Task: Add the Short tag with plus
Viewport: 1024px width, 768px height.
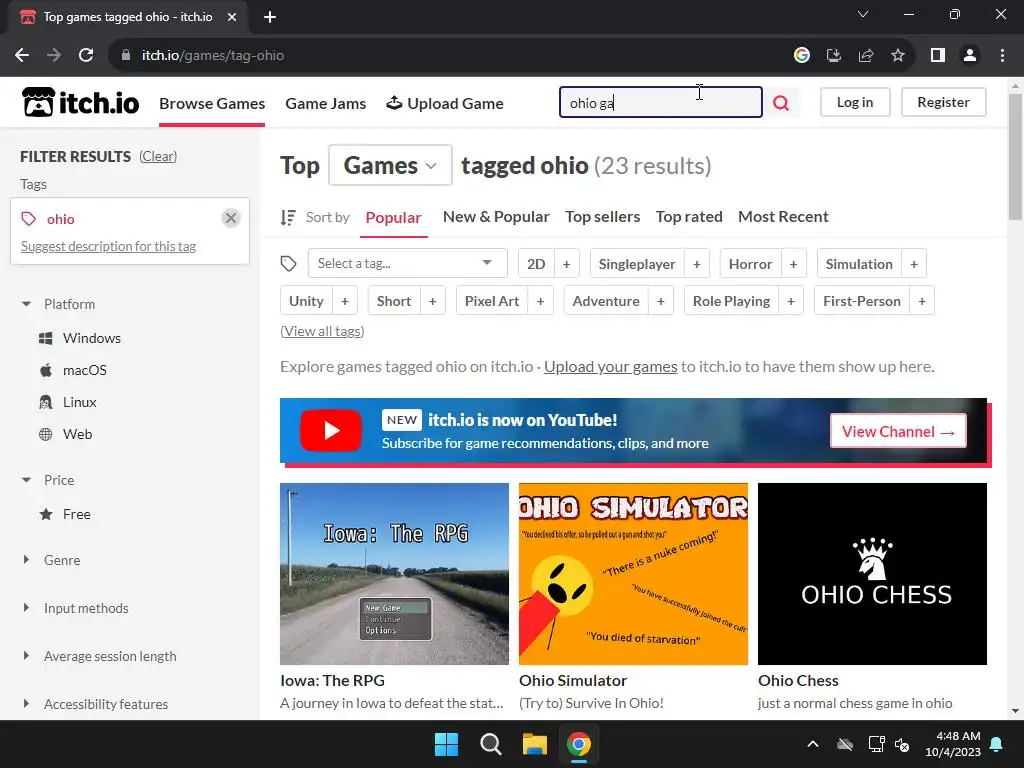Action: pyautogui.click(x=432, y=301)
